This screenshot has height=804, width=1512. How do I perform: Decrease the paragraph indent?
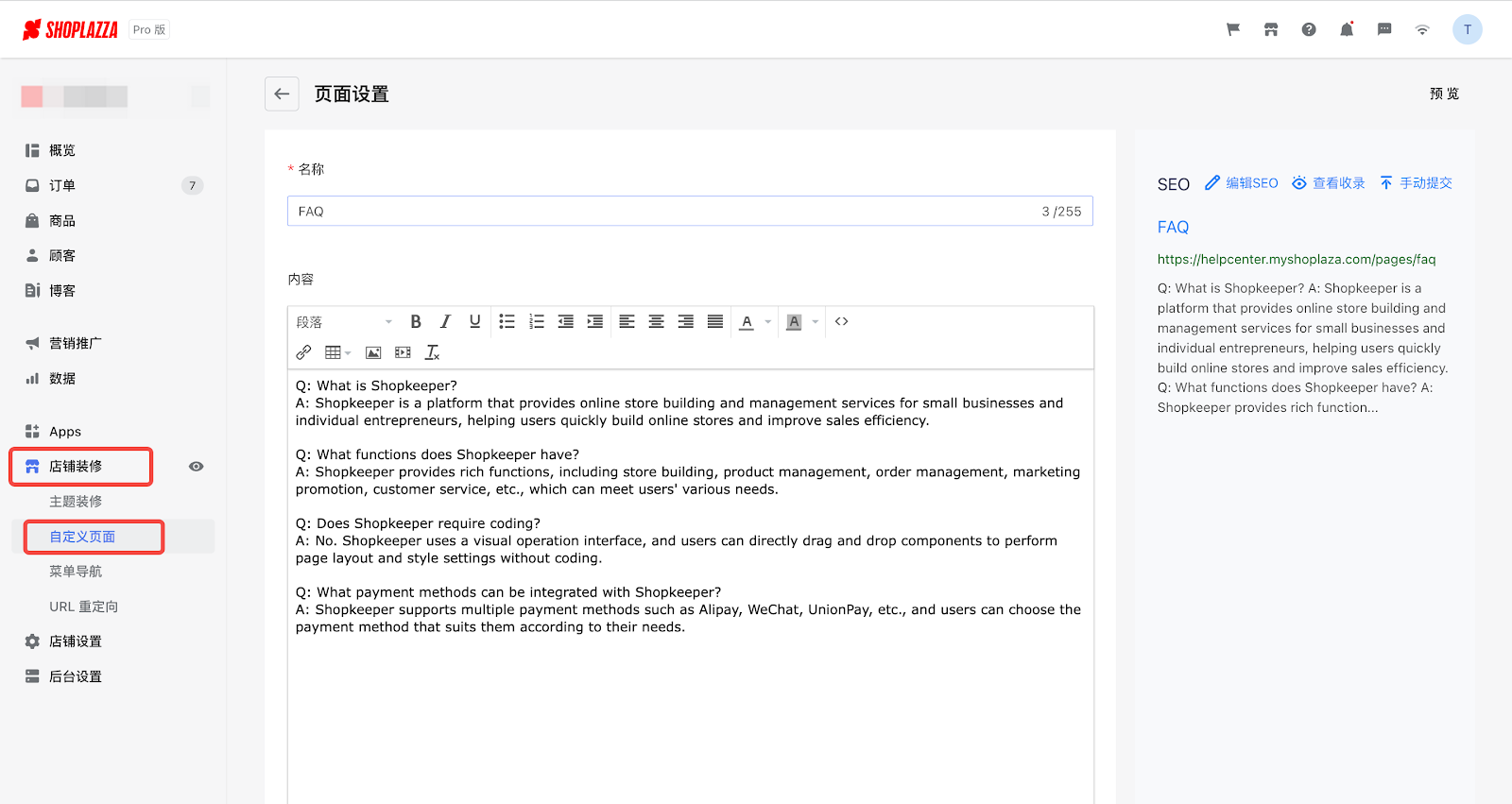click(566, 322)
